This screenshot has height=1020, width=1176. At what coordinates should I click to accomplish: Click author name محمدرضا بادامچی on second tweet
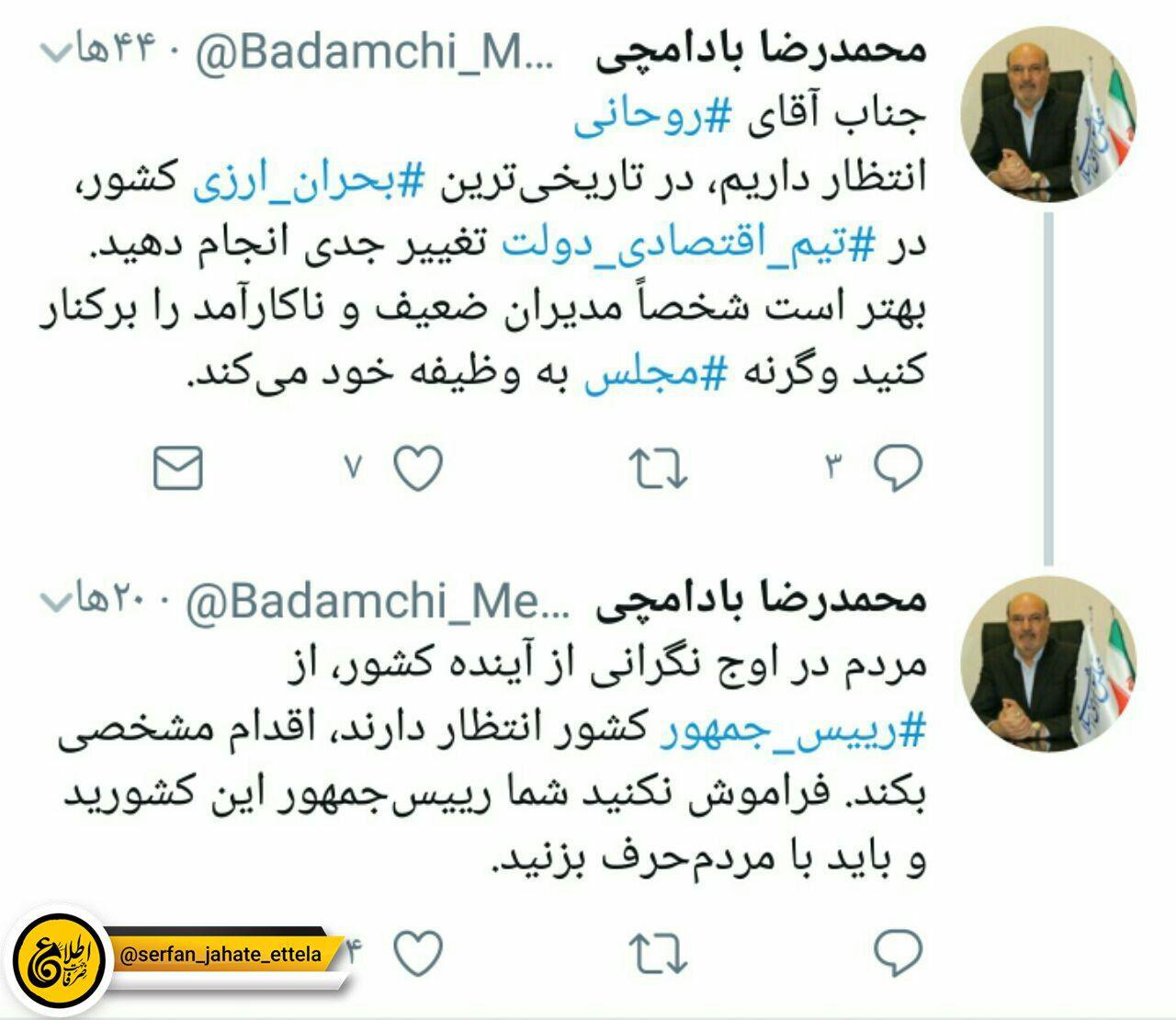[x=760, y=601]
